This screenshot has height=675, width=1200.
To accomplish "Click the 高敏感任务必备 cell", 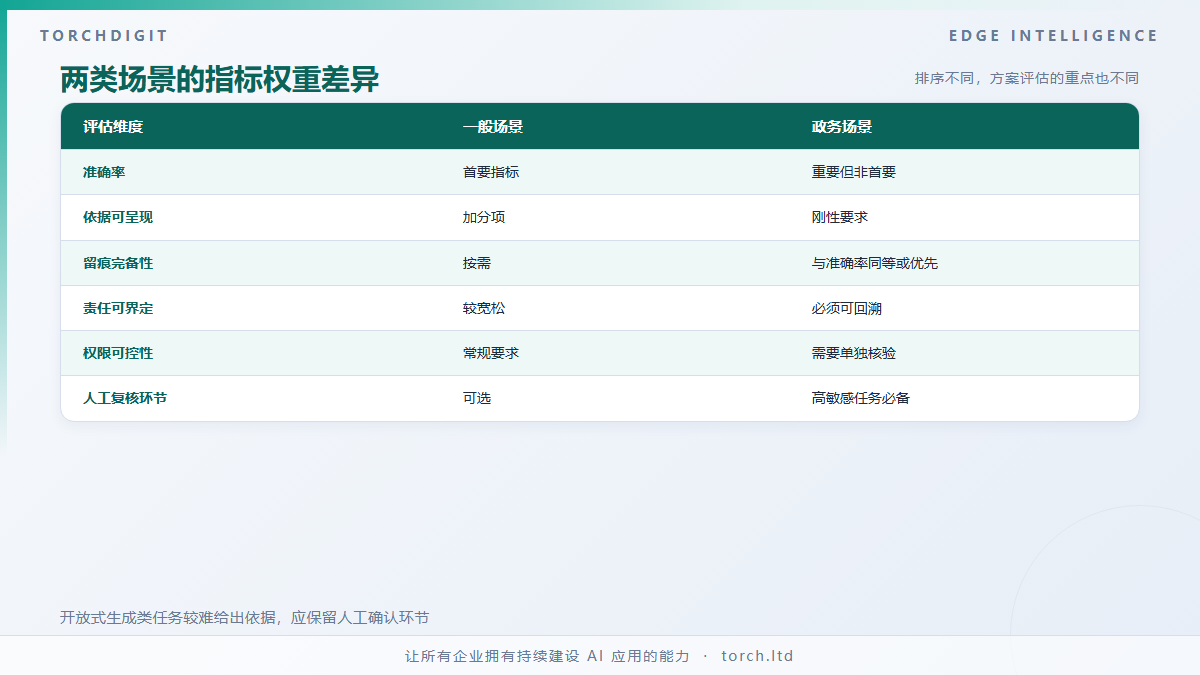I will tap(861, 398).
